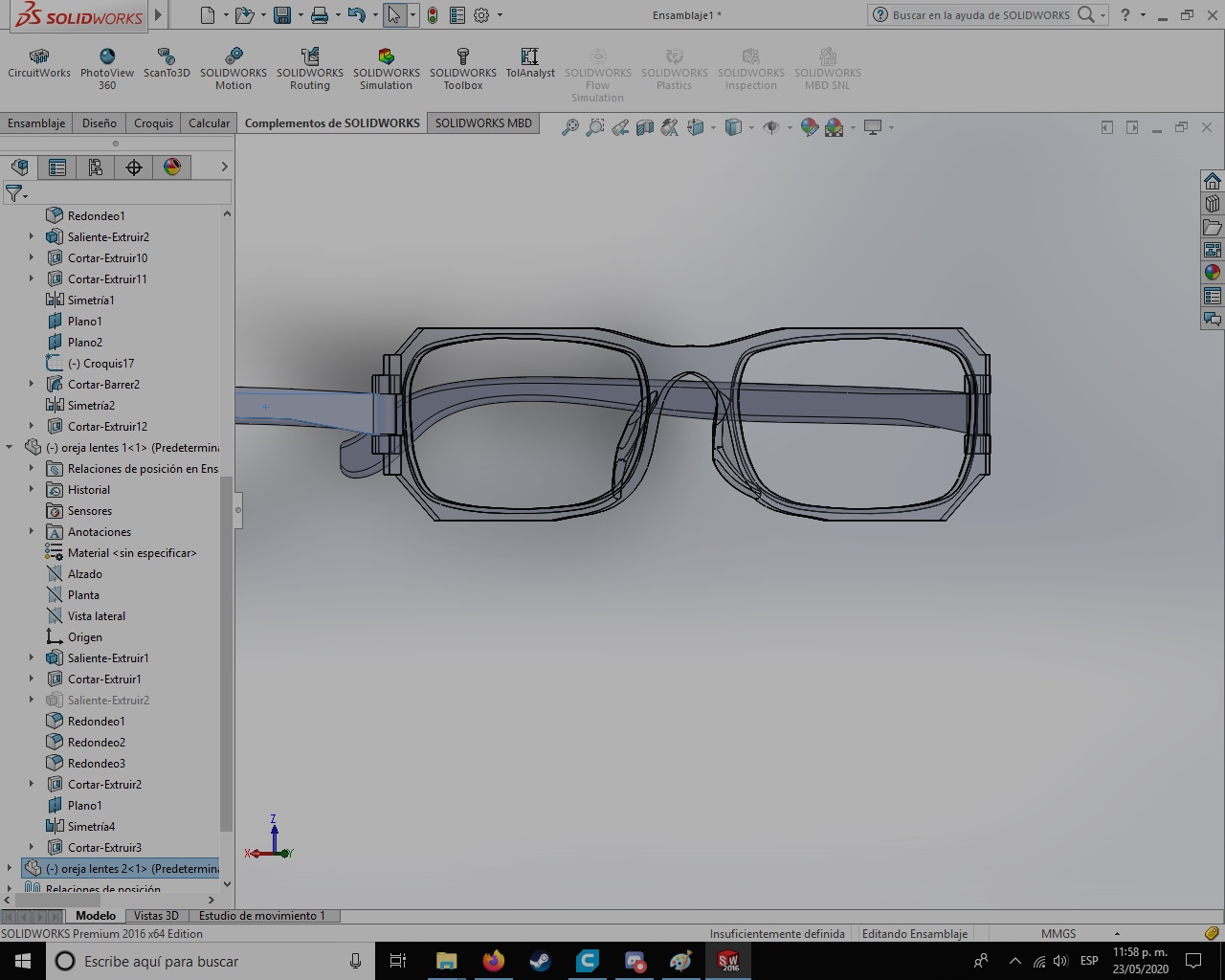Expand the oreja lentes 2<1> component

10,869
